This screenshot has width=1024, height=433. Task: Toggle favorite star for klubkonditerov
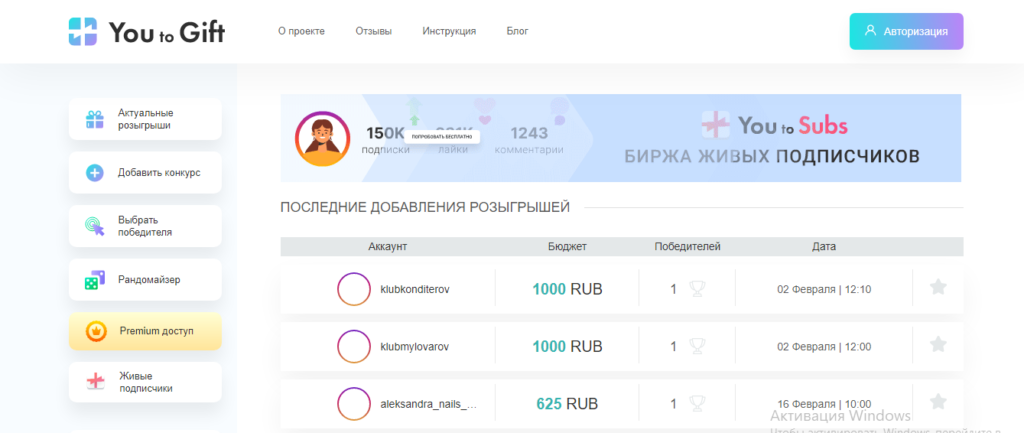click(938, 288)
